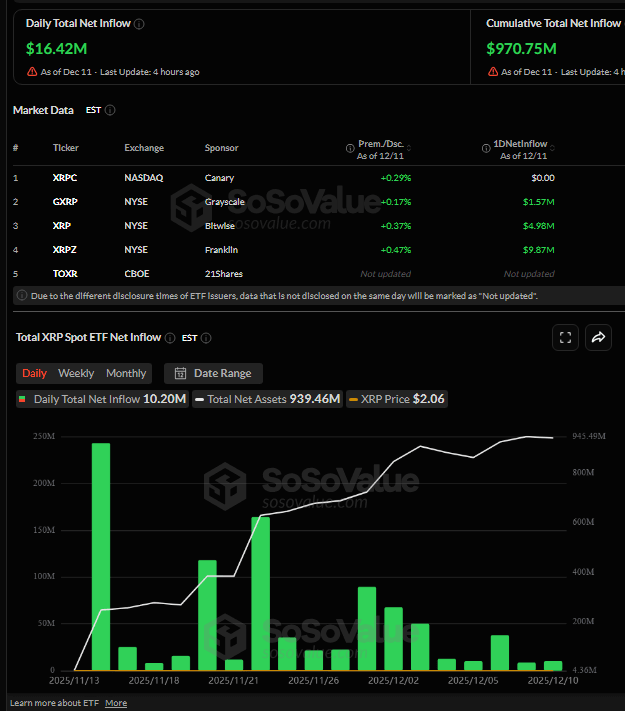Sort table by 1DNetInflow column
The height and width of the screenshot is (711, 625).
pyautogui.click(x=527, y=148)
